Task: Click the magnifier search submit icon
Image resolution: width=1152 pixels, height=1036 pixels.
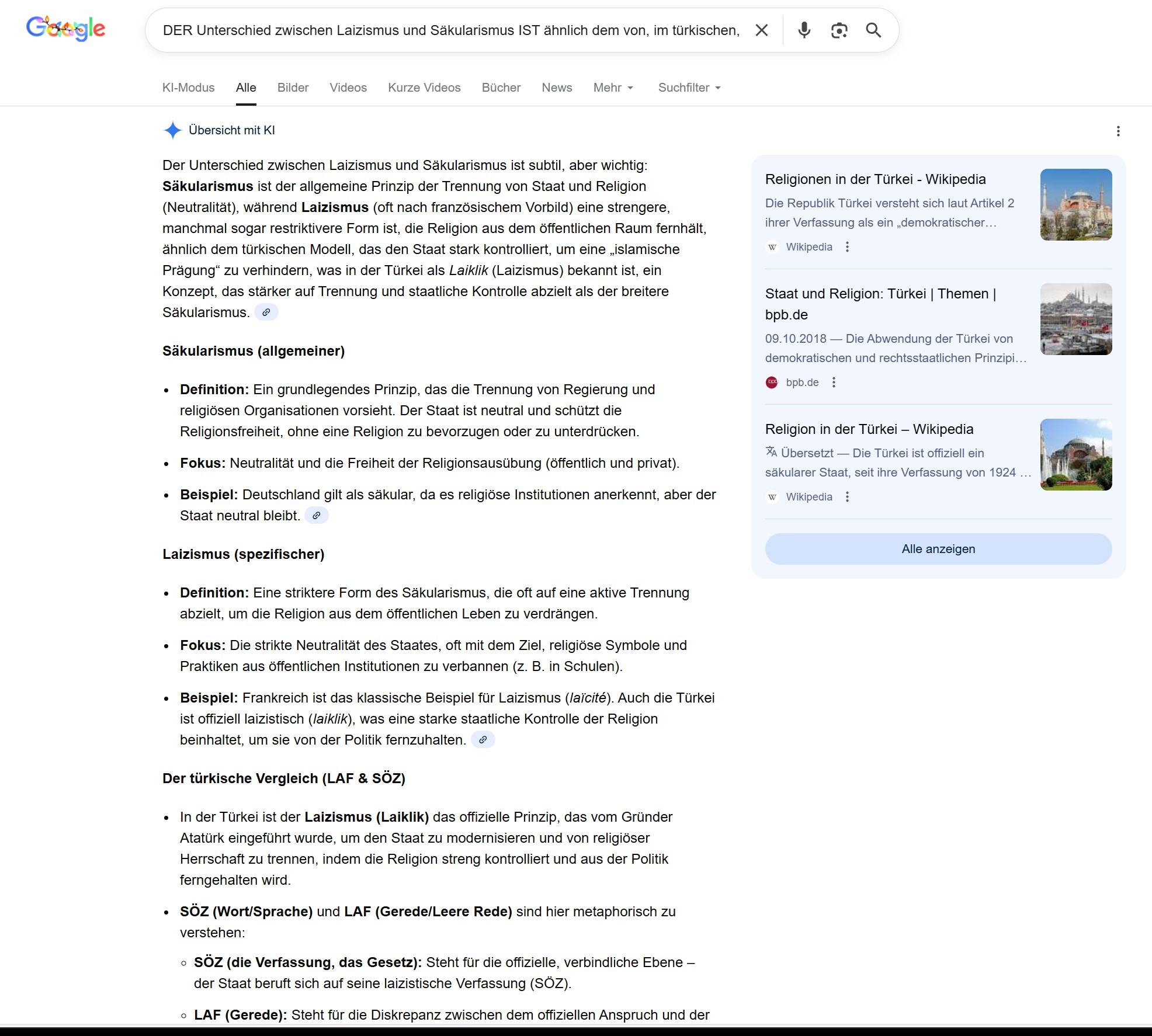Action: [873, 30]
